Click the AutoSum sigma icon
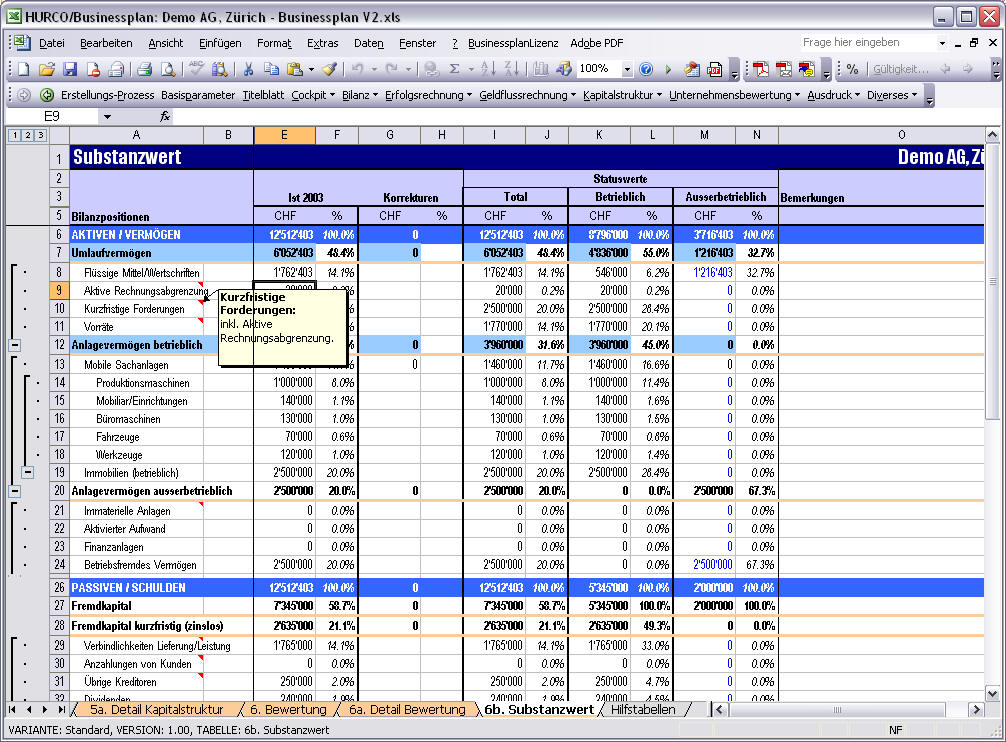The width and height of the screenshot is (1006, 742). [x=454, y=69]
